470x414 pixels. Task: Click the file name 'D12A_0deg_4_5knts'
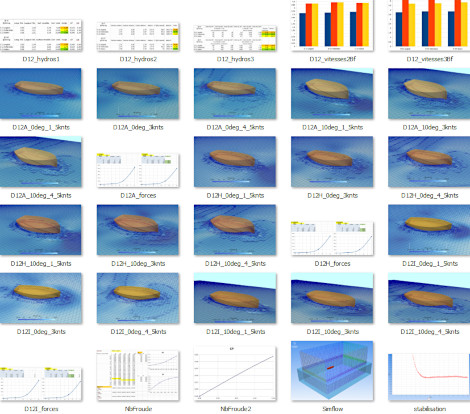[x=235, y=127]
